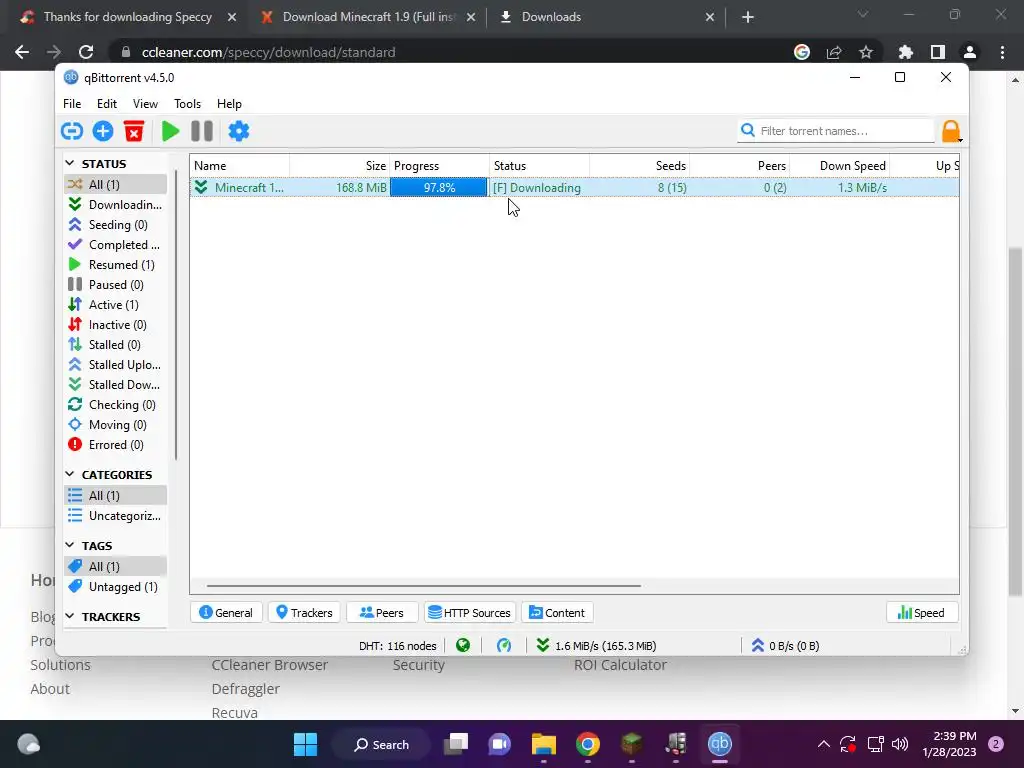Select the Completed status filter
This screenshot has height=768, width=1024.
pos(116,245)
